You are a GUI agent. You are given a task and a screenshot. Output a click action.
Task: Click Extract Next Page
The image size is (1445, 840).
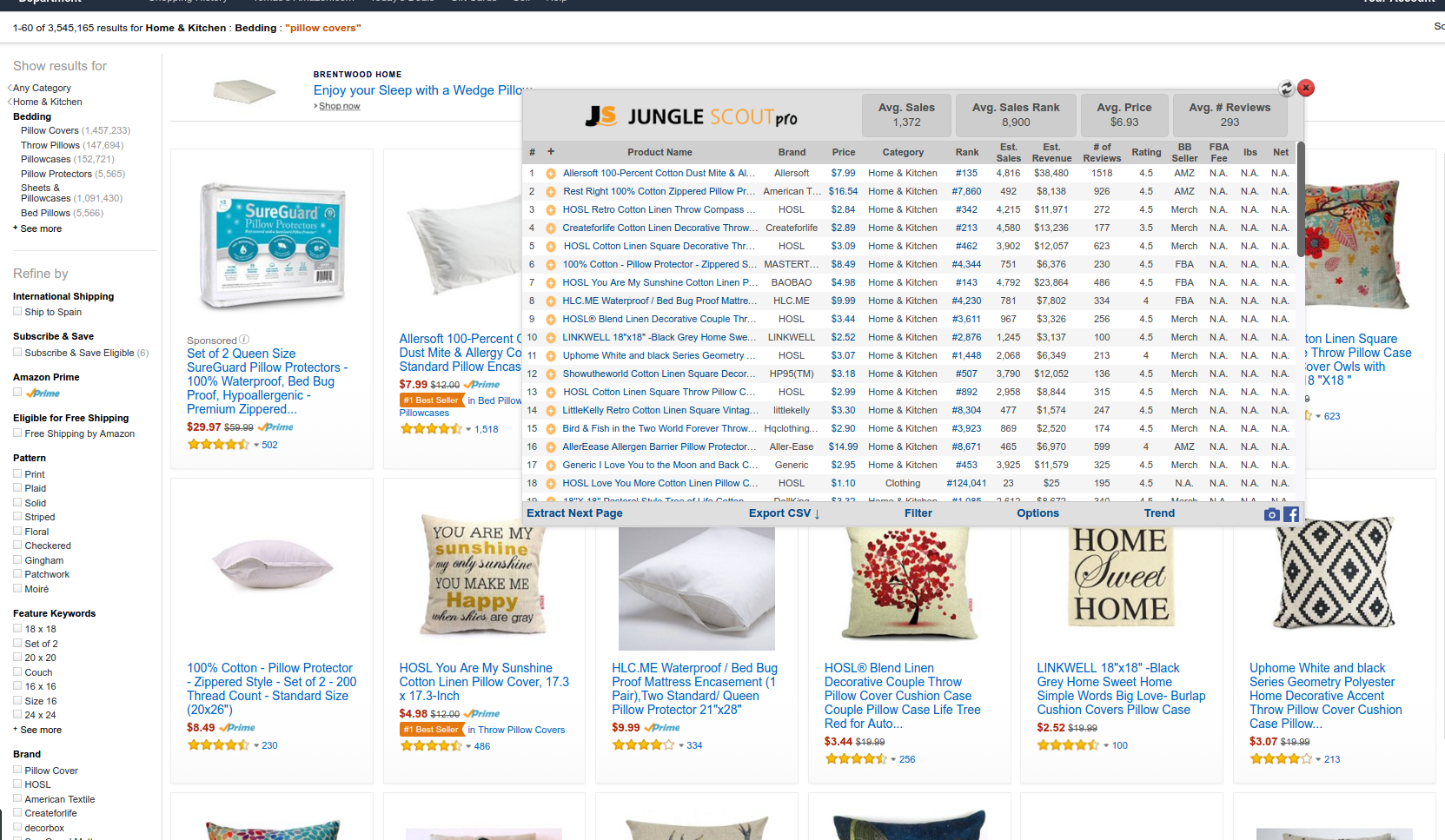[574, 513]
